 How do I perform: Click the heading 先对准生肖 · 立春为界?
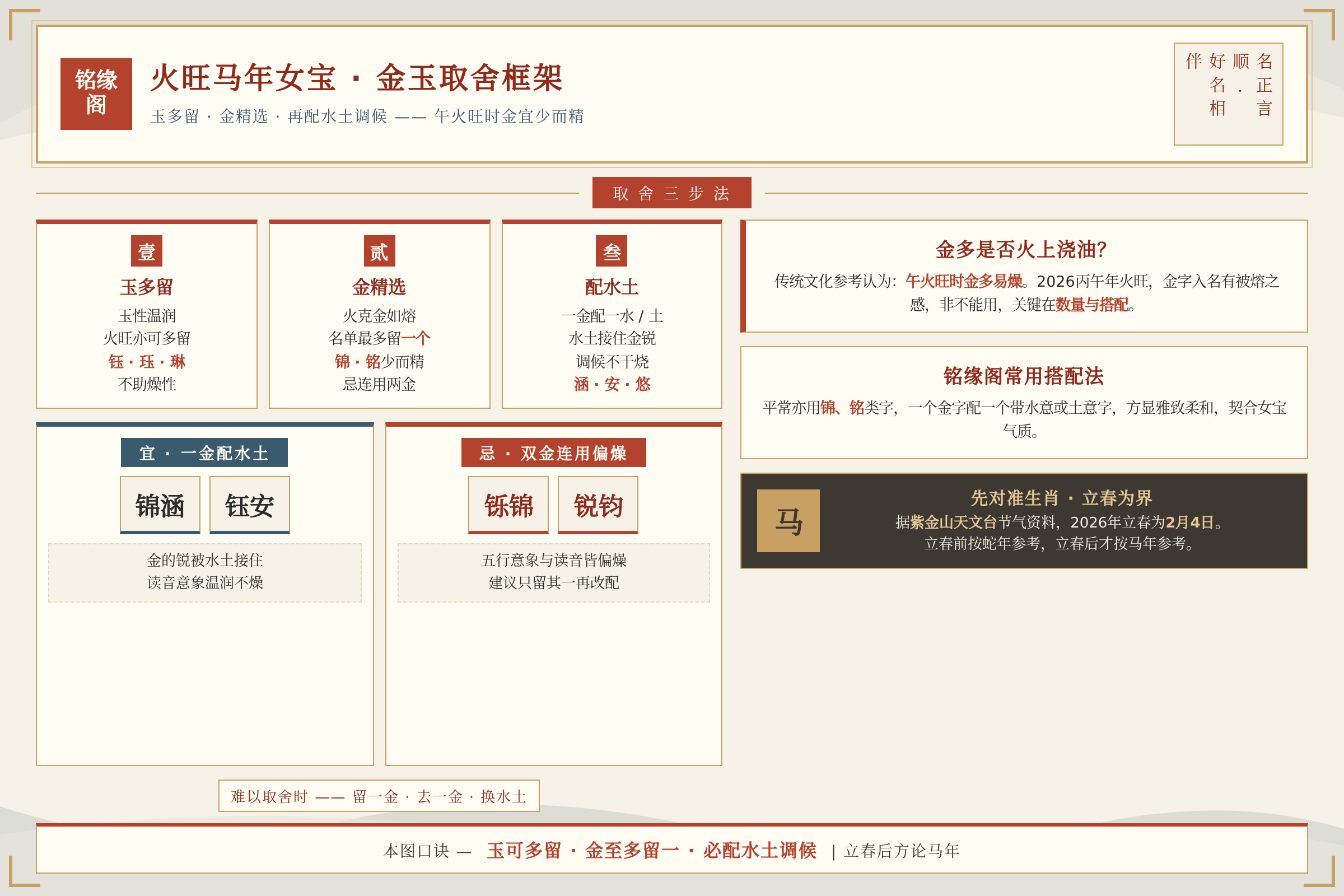[x=1061, y=498]
